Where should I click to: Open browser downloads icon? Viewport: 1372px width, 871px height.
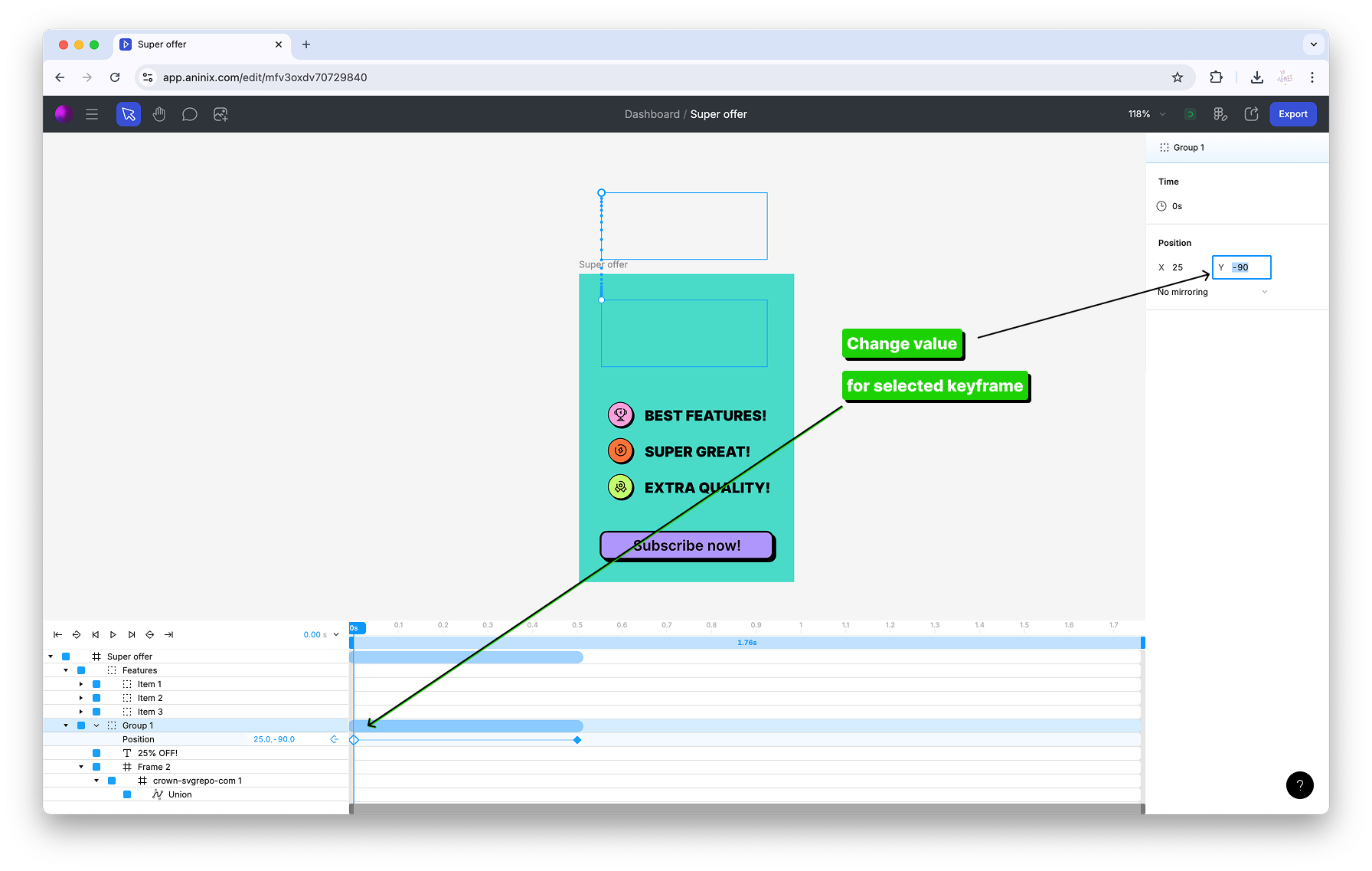[1256, 77]
